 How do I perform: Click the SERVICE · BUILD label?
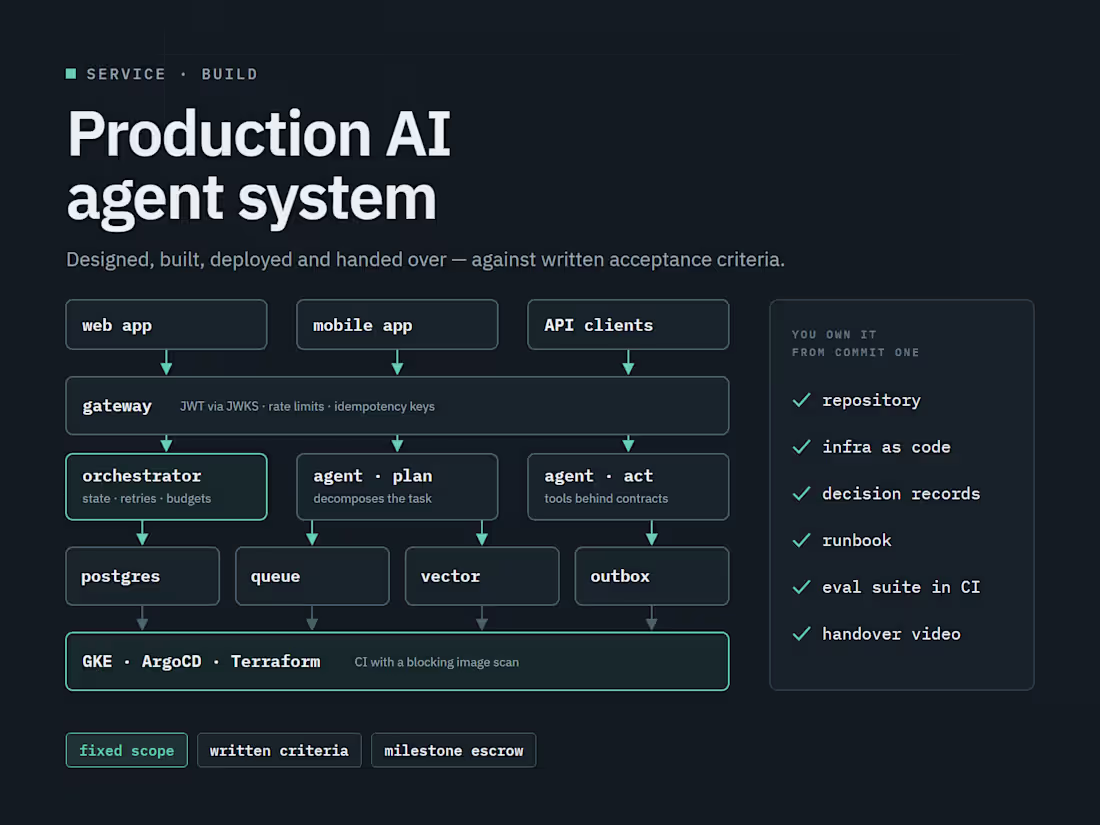172,74
